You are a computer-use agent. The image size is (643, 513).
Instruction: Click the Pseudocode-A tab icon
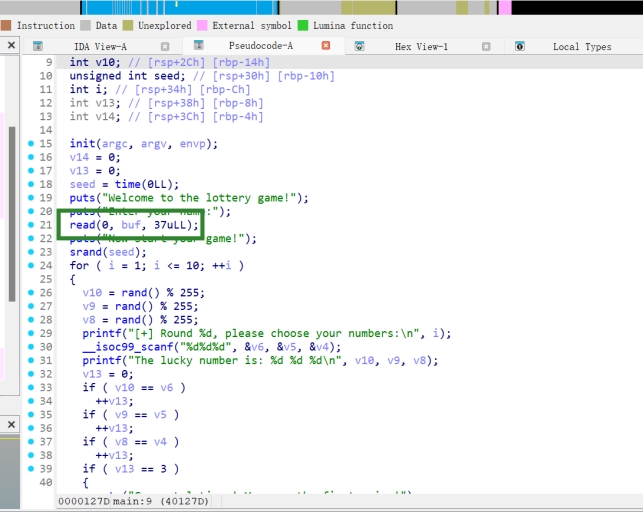coord(199,46)
